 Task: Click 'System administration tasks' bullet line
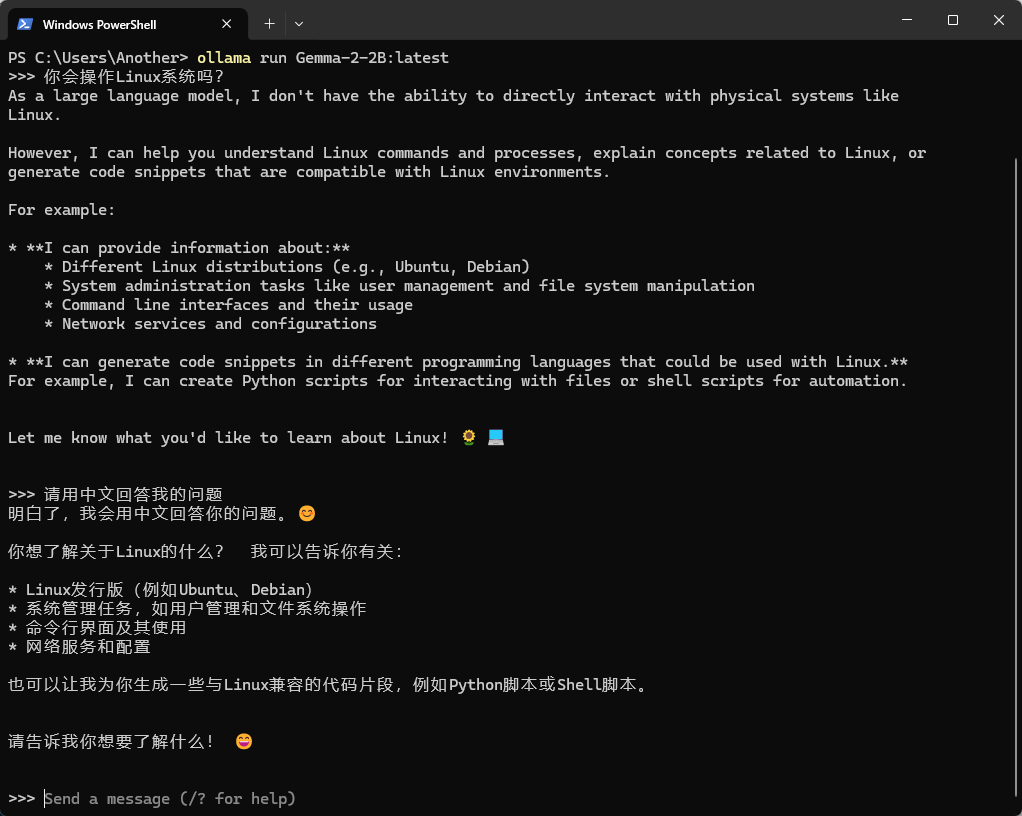pos(400,286)
